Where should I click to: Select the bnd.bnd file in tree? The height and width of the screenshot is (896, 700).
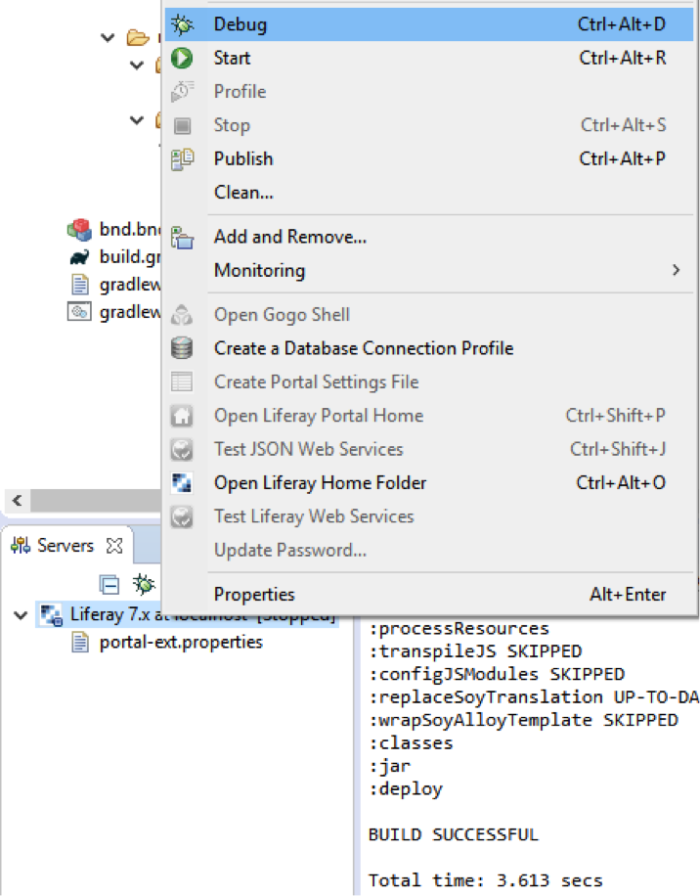coord(130,229)
